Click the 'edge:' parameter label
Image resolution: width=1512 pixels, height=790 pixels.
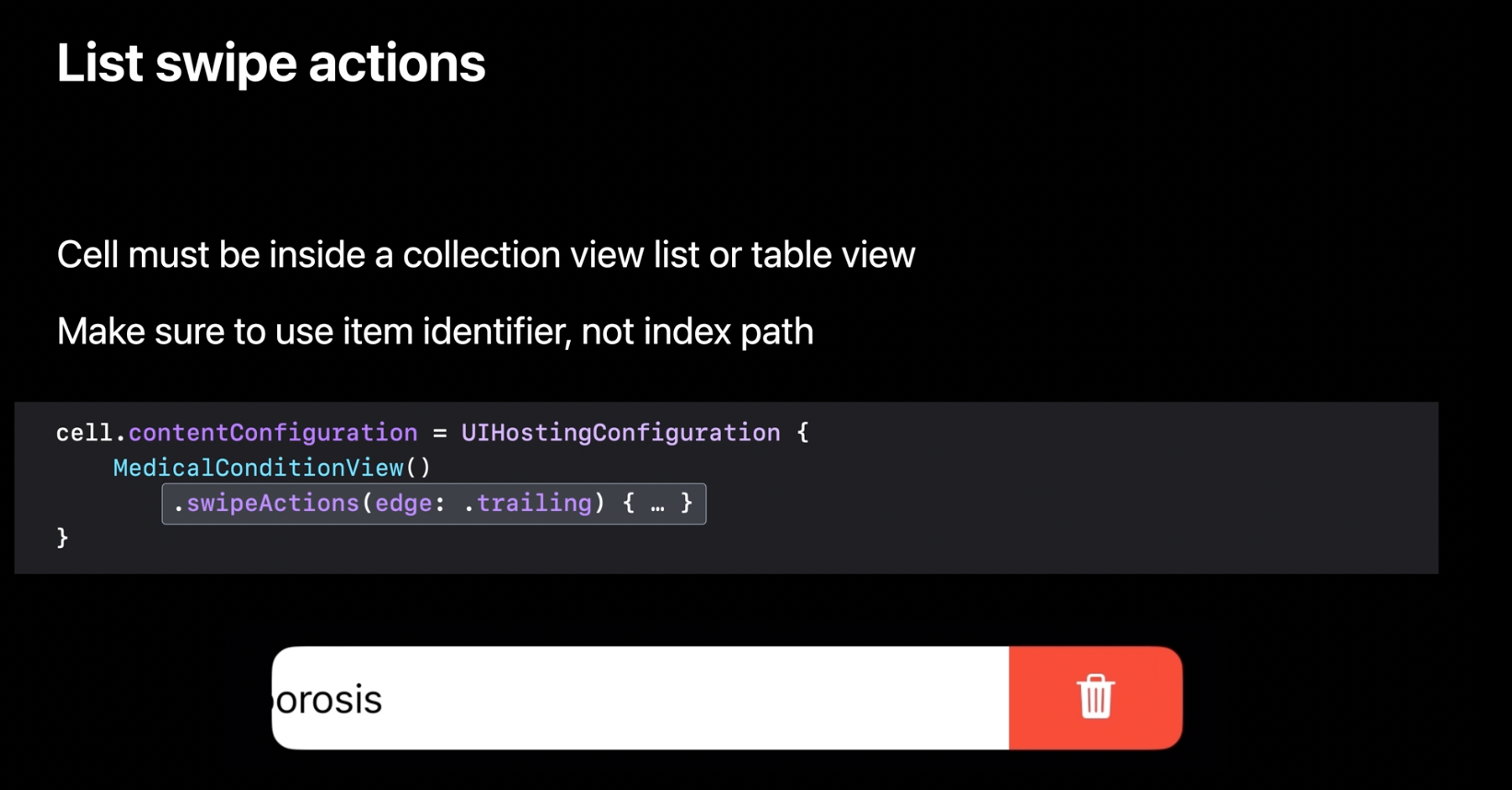point(410,504)
